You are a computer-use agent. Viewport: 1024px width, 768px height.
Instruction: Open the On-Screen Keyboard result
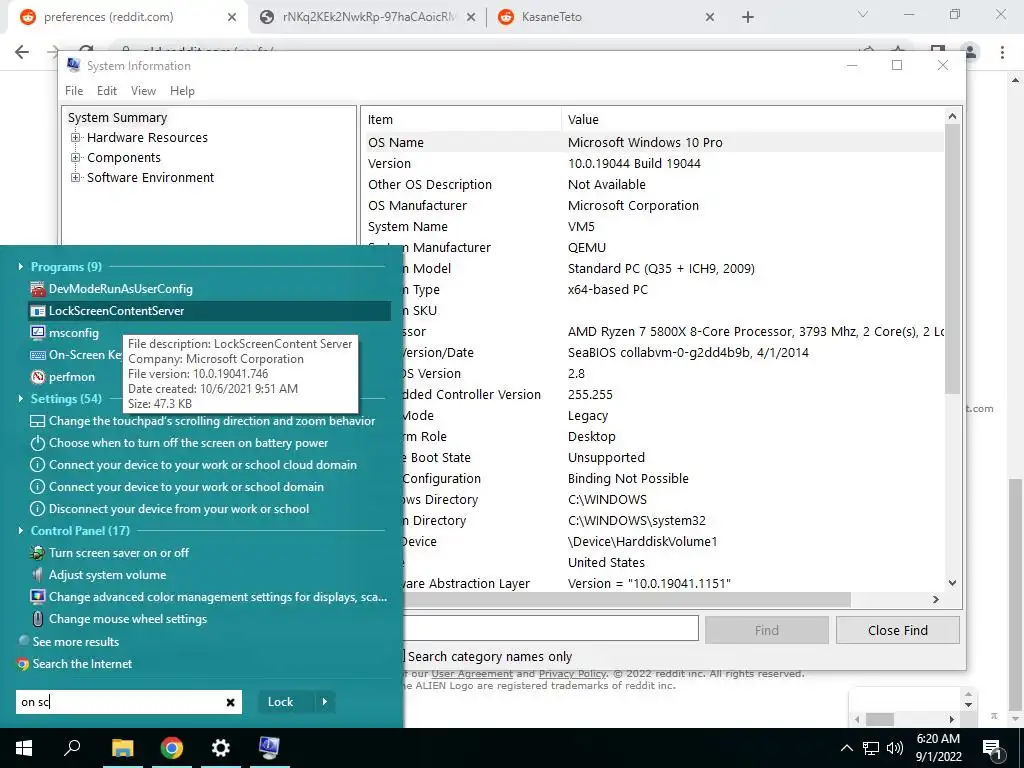(x=77, y=355)
